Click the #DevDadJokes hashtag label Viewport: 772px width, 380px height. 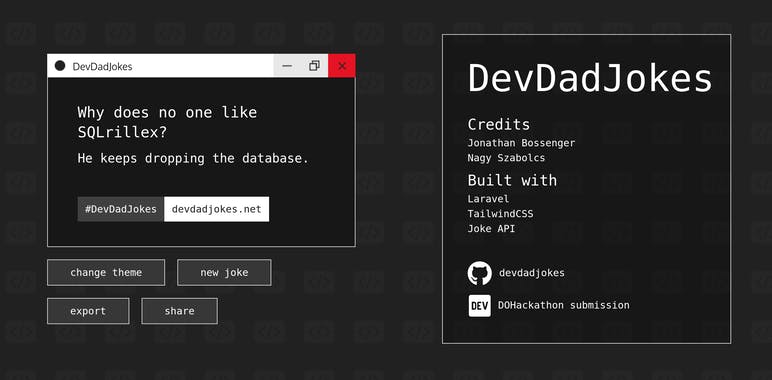click(x=121, y=209)
